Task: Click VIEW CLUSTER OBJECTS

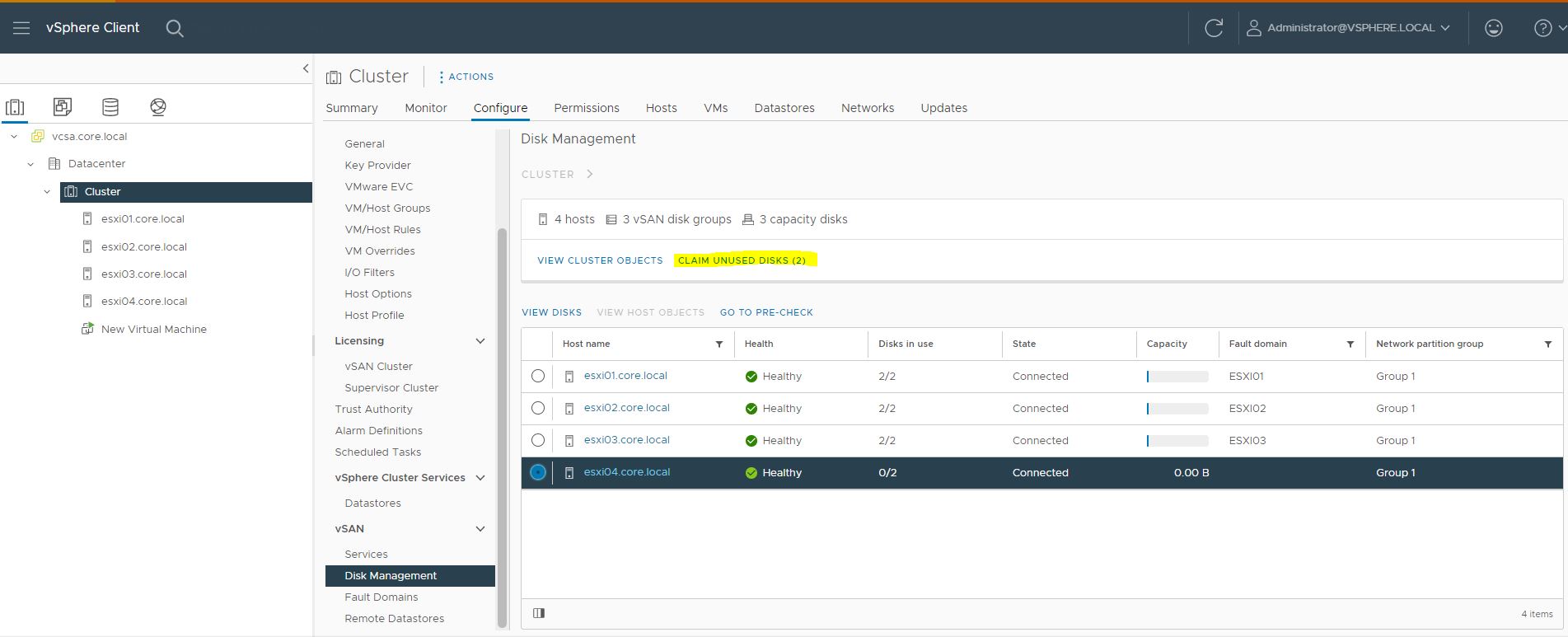Action: tap(600, 260)
